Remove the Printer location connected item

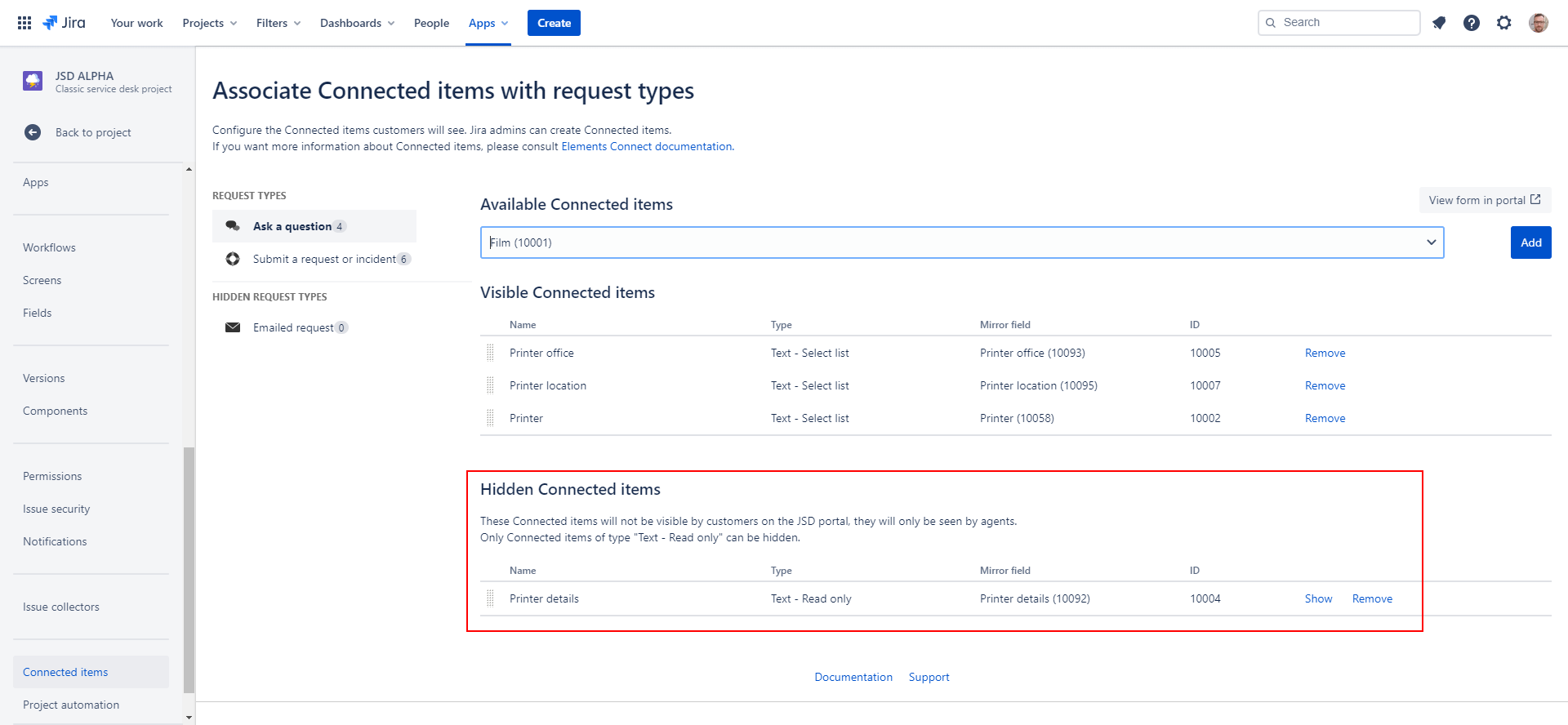click(x=1325, y=385)
